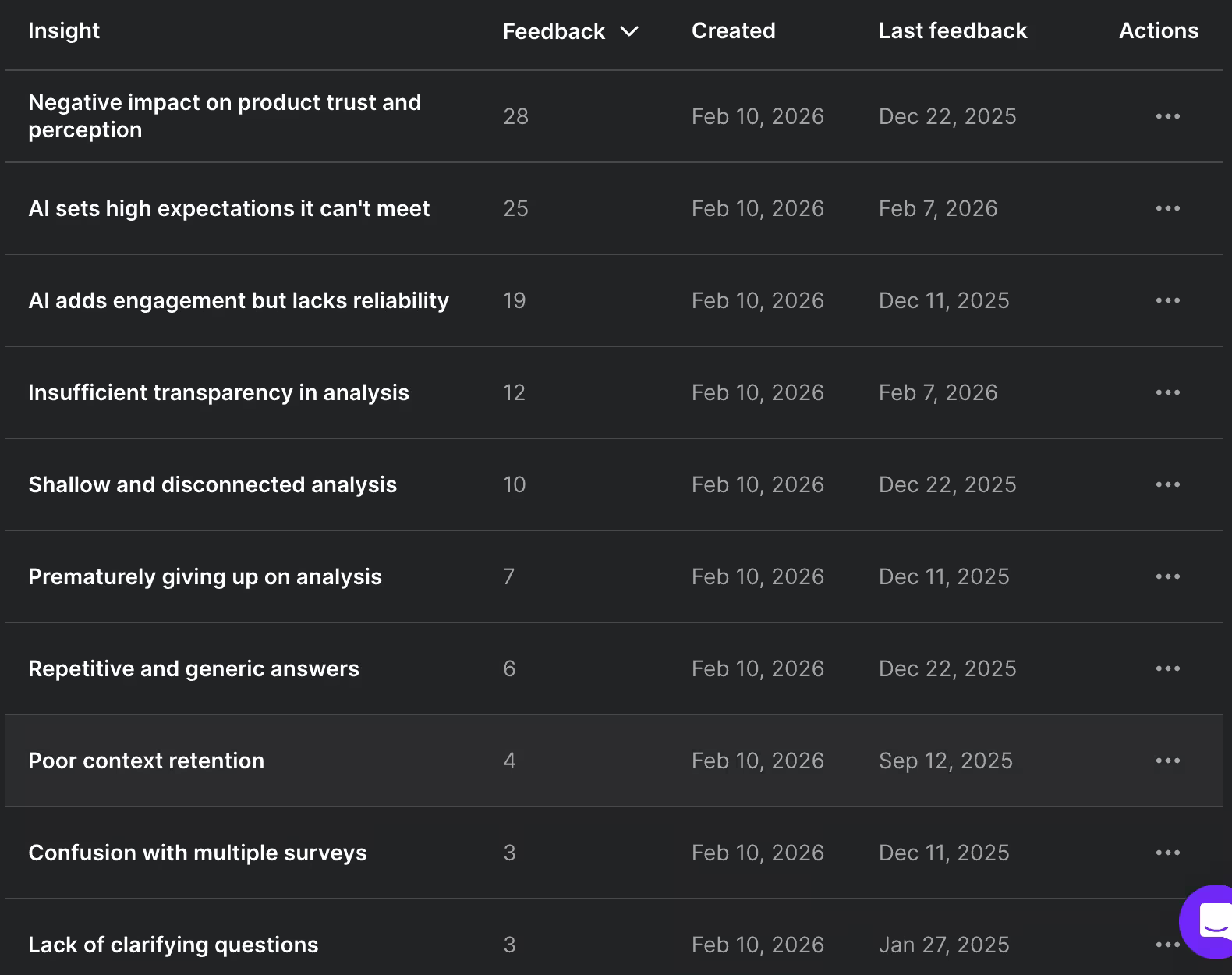
Task: Open actions for Poor context retention
Action: (x=1167, y=760)
